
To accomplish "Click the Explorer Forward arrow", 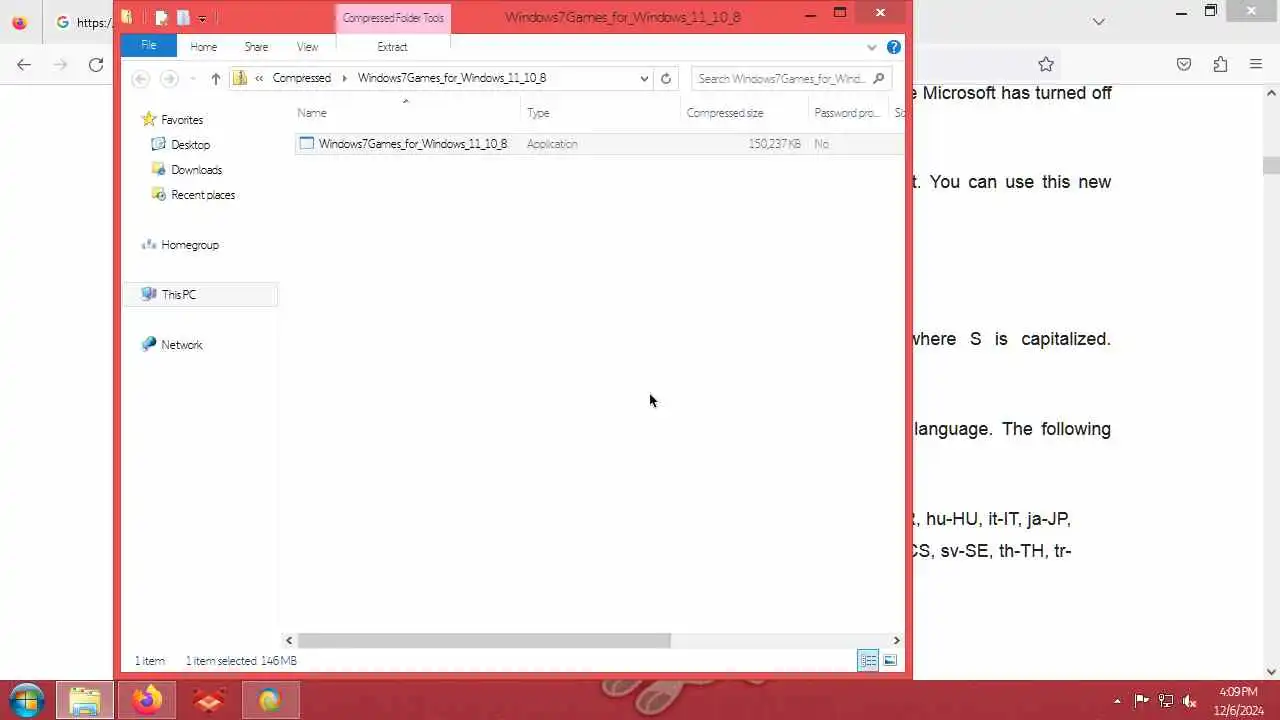I will pyautogui.click(x=169, y=78).
